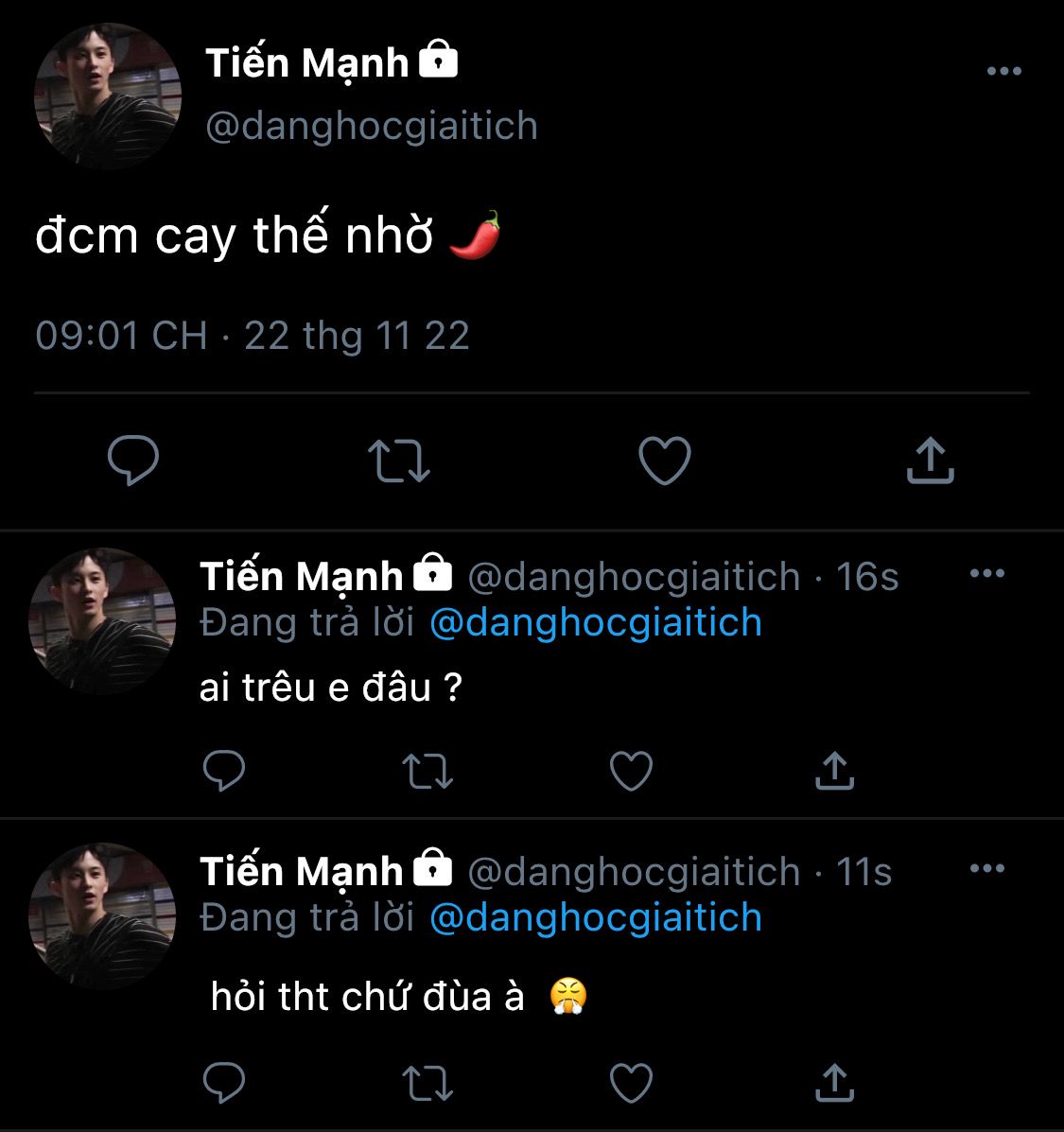Screen dimensions: 1064x1132
Task: Open avatar on the 11s reply
Action: 102,916
